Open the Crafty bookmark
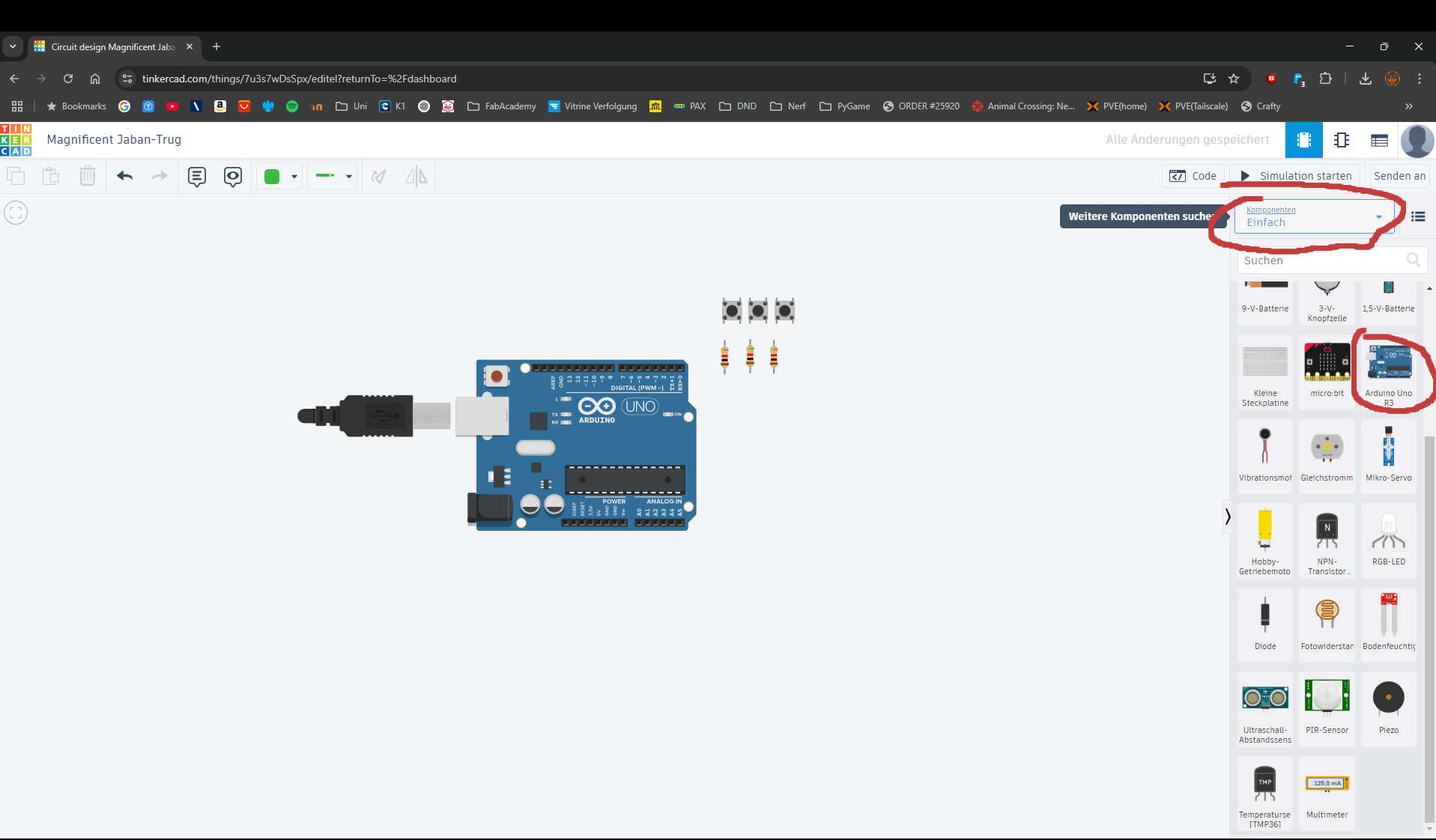Viewport: 1436px width, 840px height. pyautogui.click(x=1261, y=106)
